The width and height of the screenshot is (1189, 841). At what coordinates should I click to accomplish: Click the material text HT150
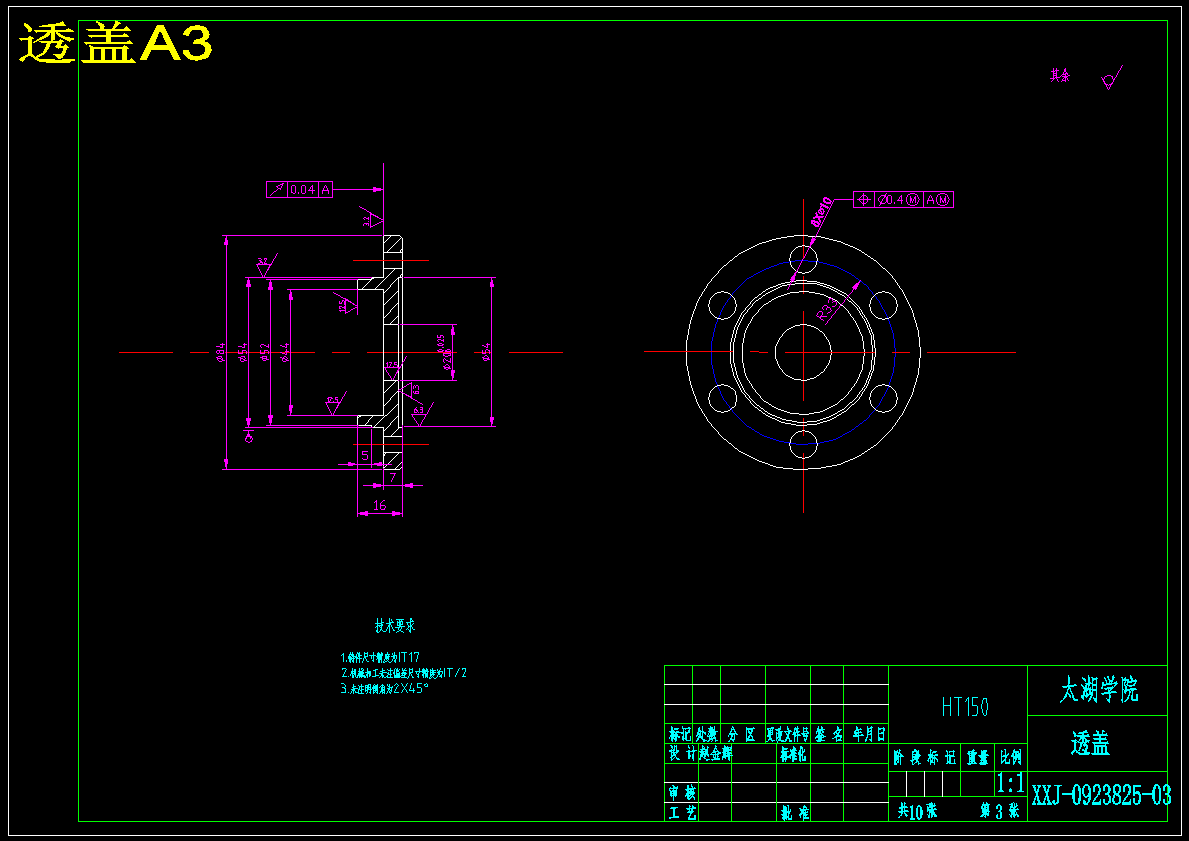[x=965, y=708]
